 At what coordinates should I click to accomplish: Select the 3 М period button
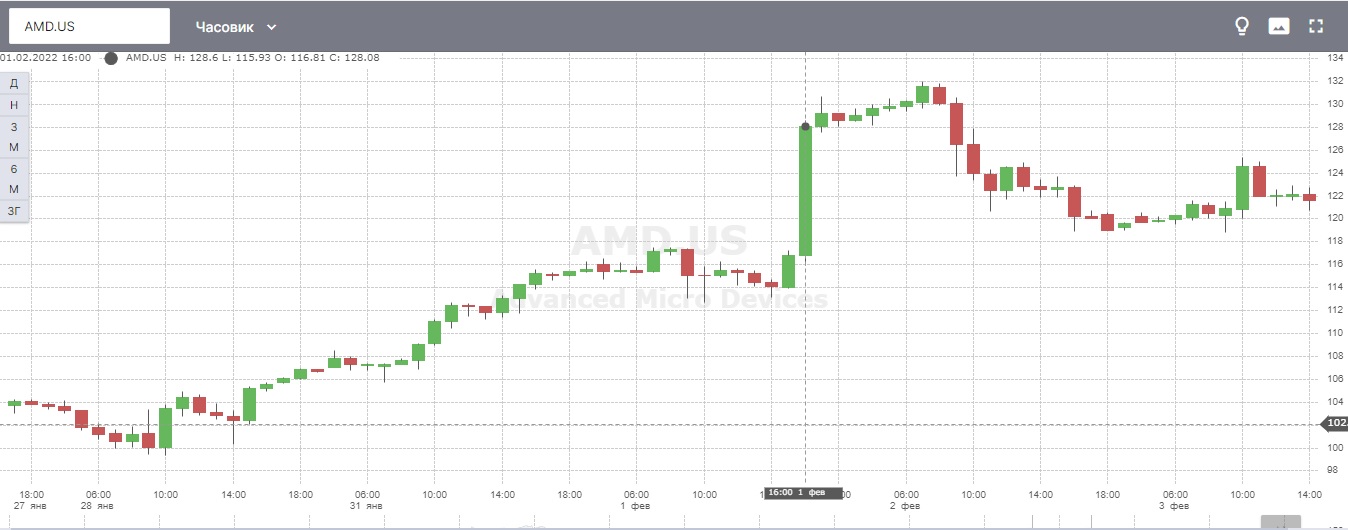pos(14,137)
